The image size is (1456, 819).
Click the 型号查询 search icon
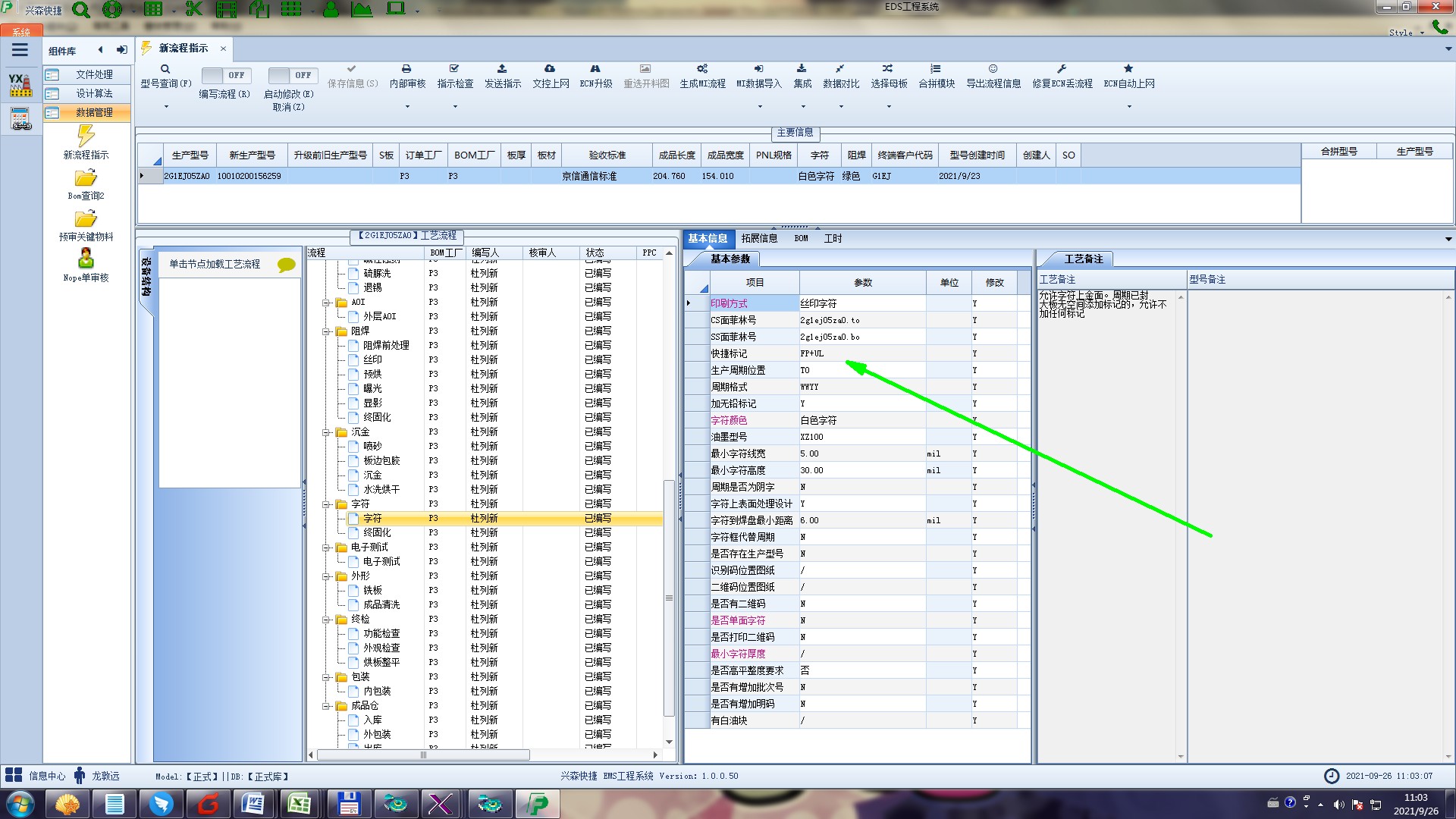(165, 69)
